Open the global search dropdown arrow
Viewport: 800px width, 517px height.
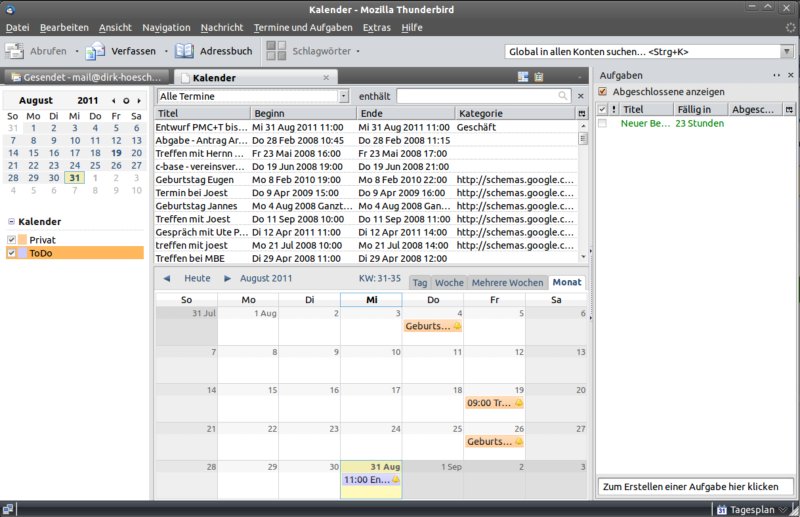coord(787,52)
